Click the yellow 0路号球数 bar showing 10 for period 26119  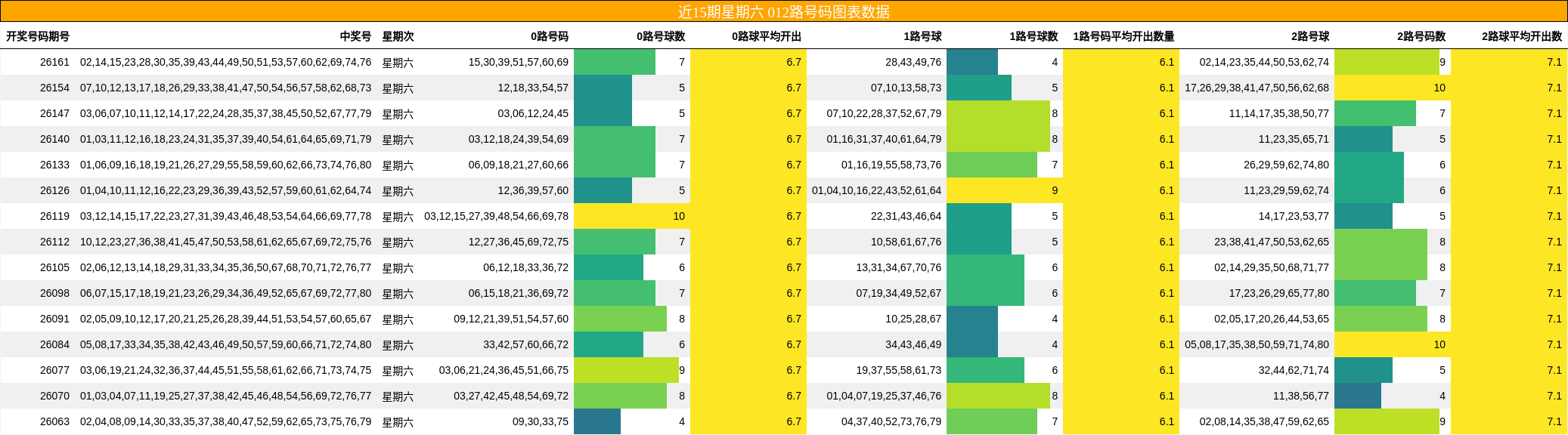[632, 216]
